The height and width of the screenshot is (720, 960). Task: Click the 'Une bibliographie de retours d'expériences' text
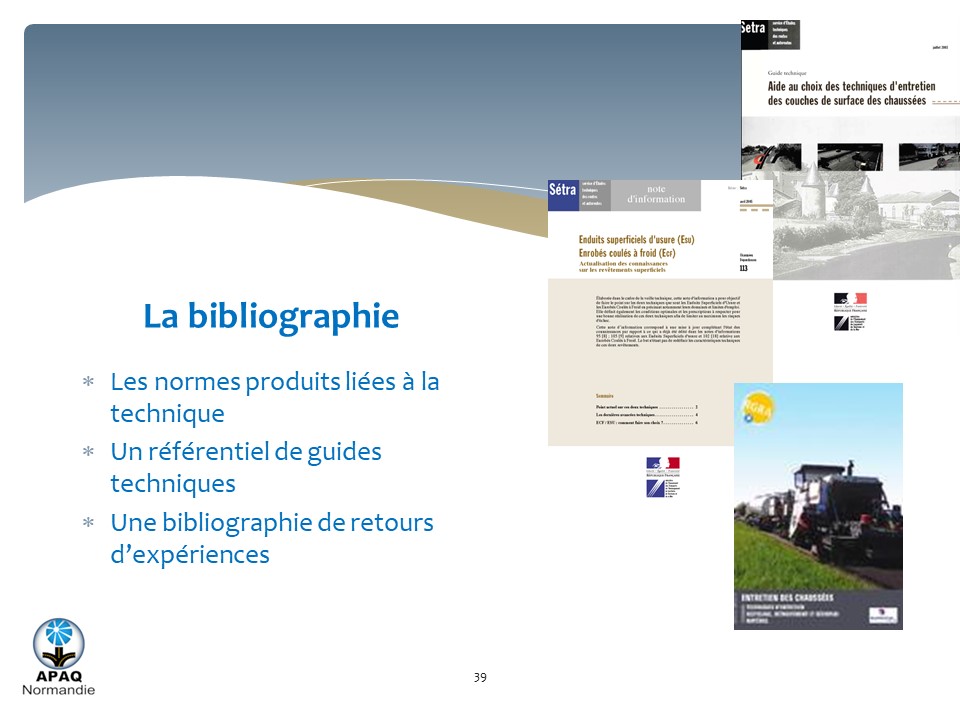pos(271,537)
